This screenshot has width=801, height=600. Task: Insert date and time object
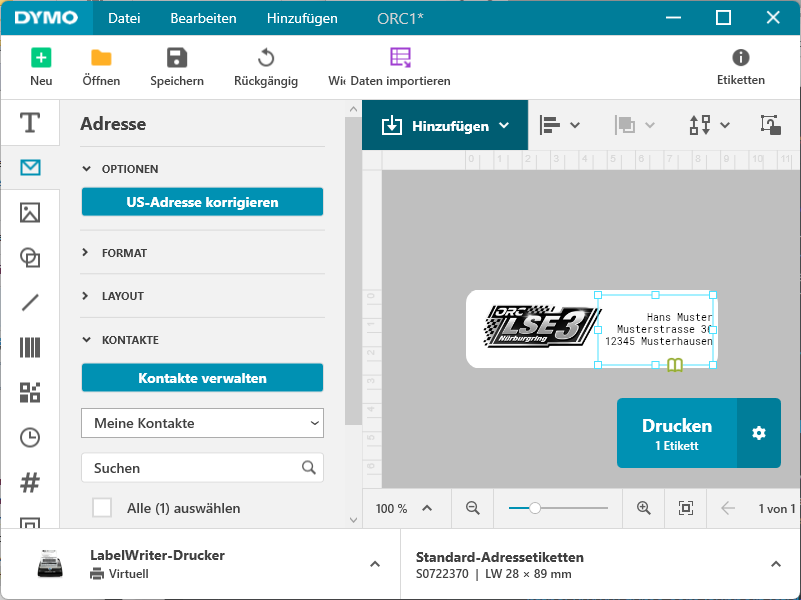(x=30, y=437)
